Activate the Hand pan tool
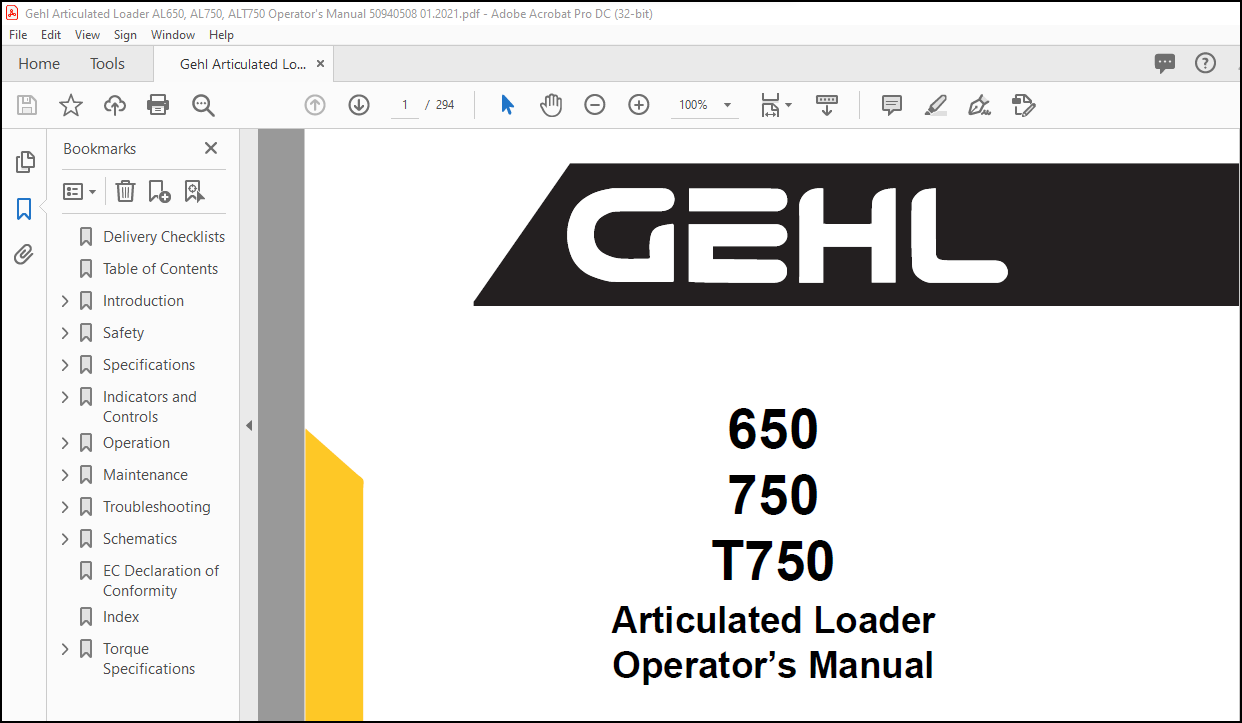1242x723 pixels. tap(551, 105)
